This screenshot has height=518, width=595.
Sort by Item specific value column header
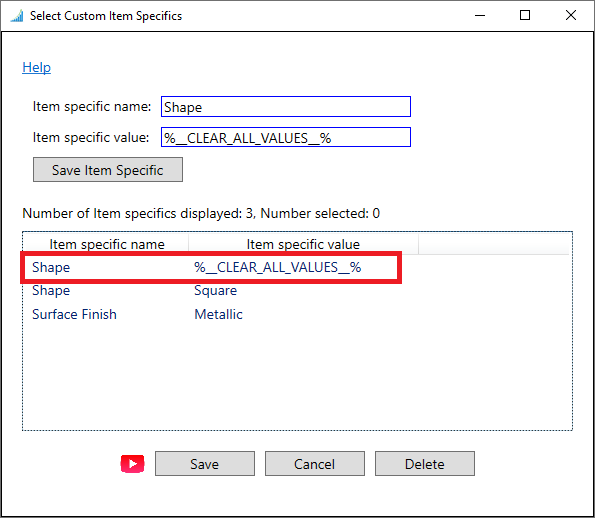pyautogui.click(x=303, y=244)
